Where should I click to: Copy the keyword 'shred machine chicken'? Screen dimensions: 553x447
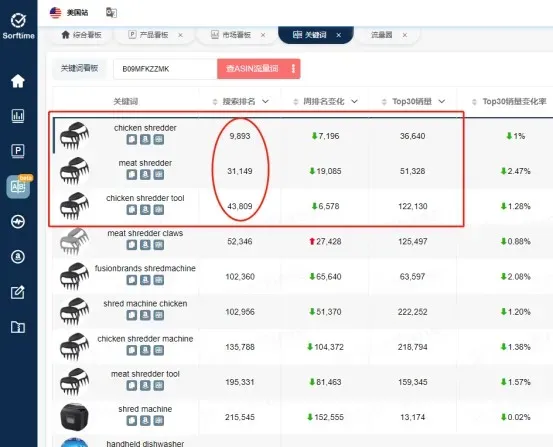[132, 315]
